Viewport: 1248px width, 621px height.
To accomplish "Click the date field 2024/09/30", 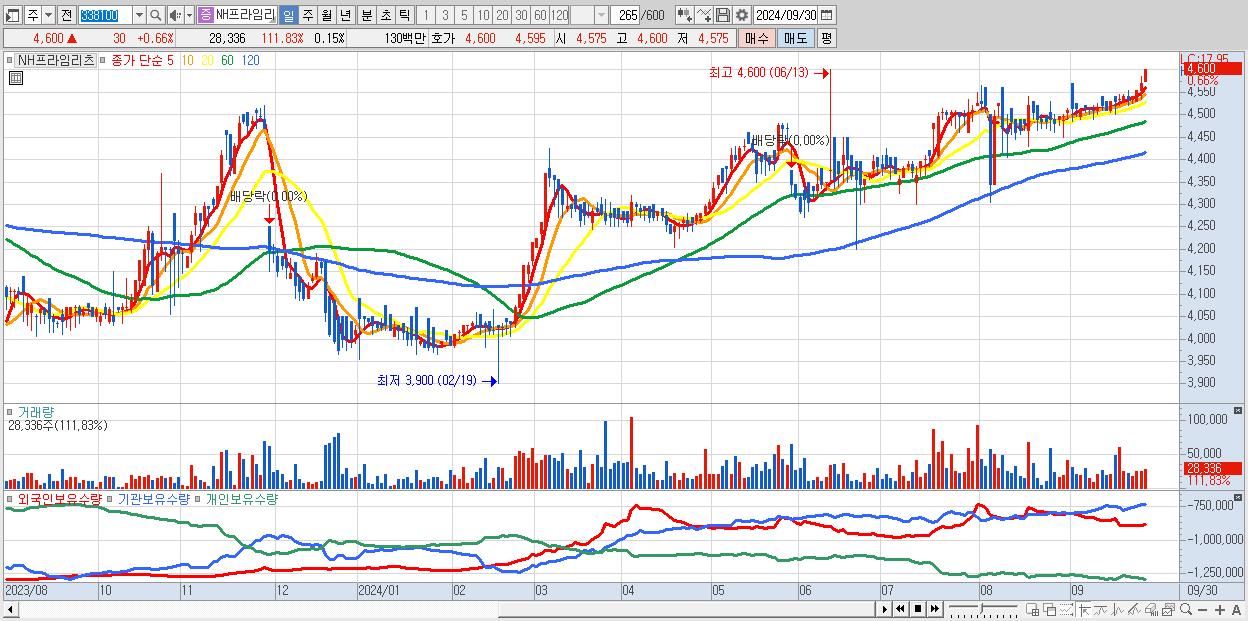I will pyautogui.click(x=786, y=15).
